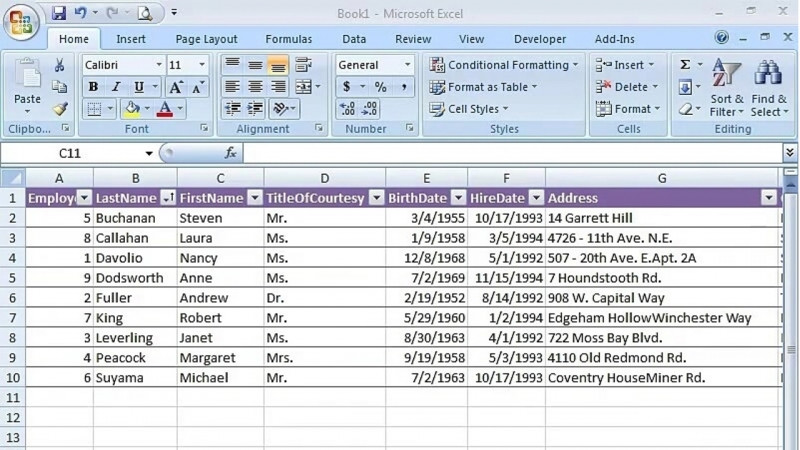Click the Conditional Formatting button

pos(505,65)
